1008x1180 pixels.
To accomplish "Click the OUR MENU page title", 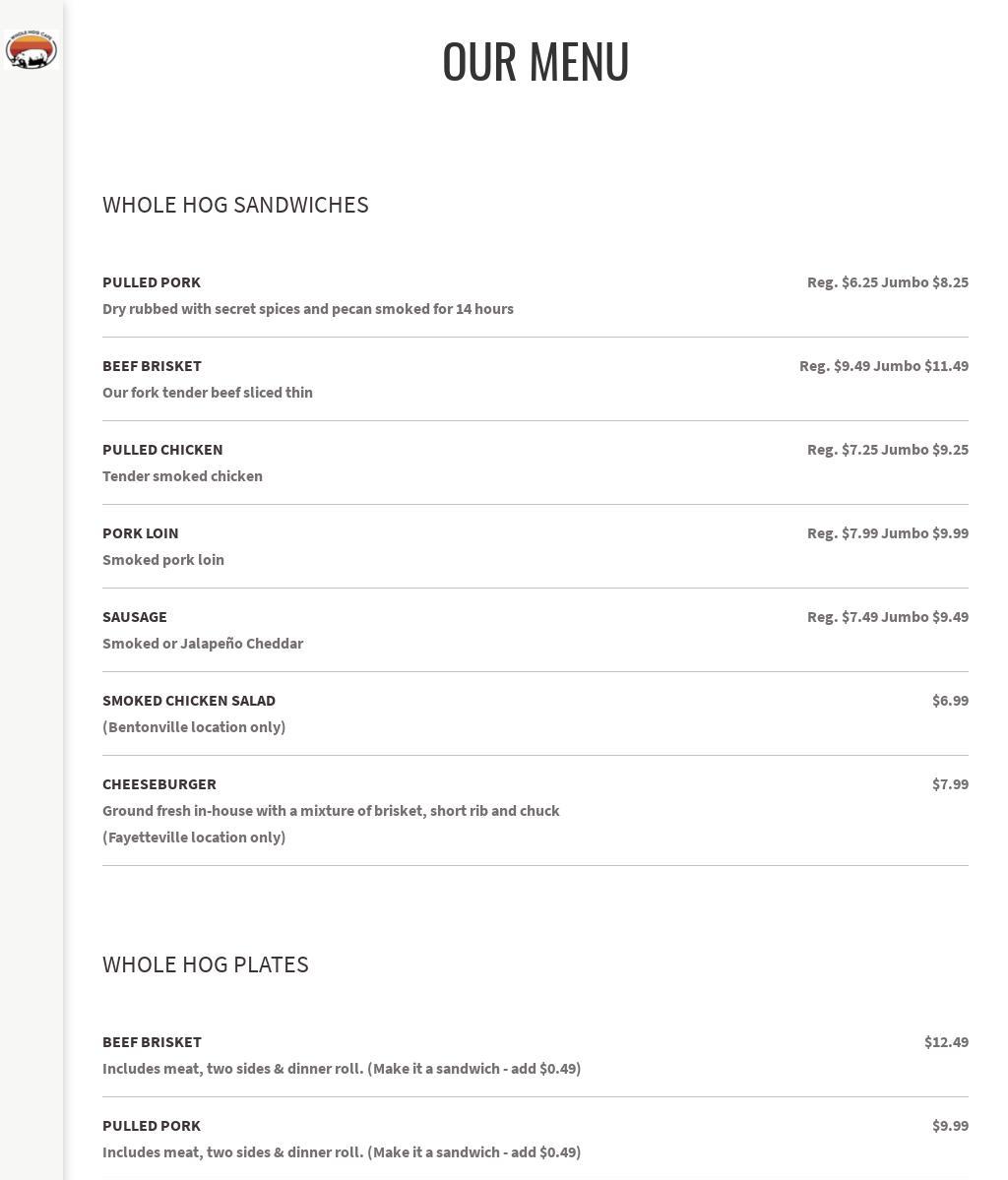I will (535, 61).
